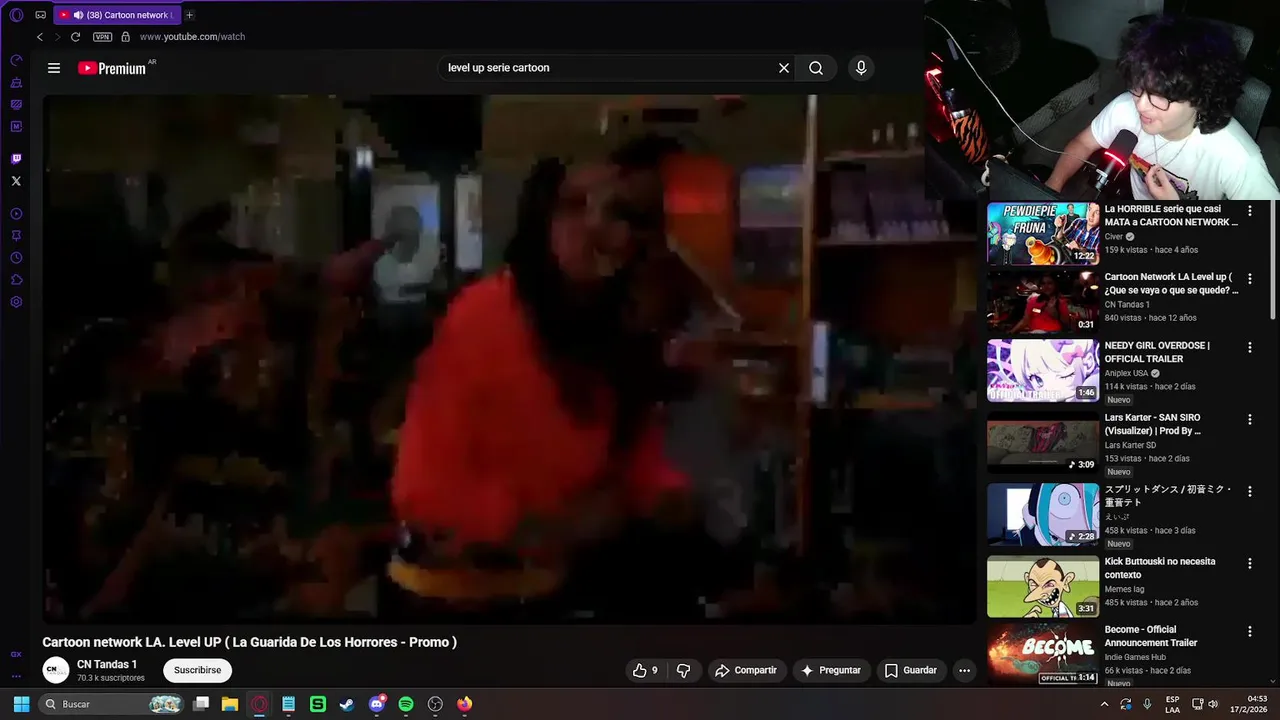Click the Needy Girl Overdose trailer thumbnail
This screenshot has height=720, width=1280.
[1043, 370]
